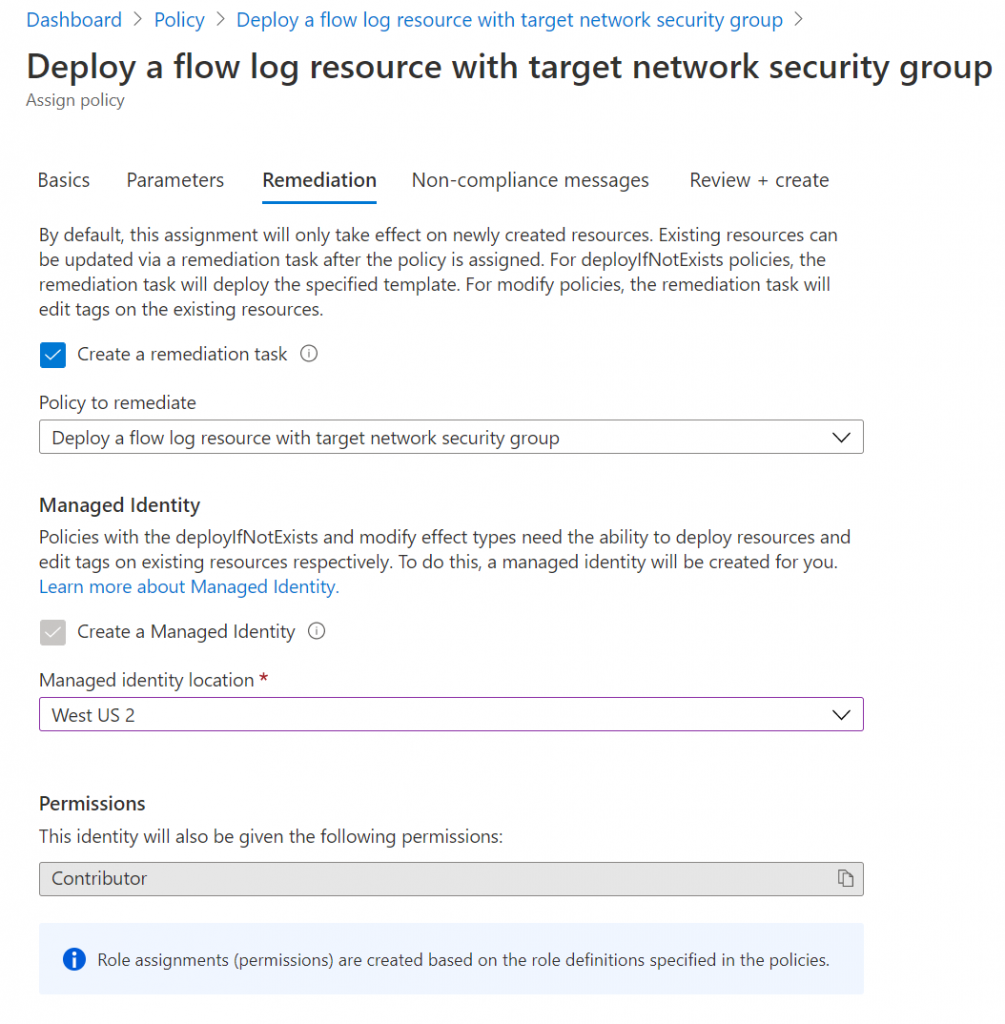
Task: Go to Policy breadcrumb link
Action: [x=179, y=20]
